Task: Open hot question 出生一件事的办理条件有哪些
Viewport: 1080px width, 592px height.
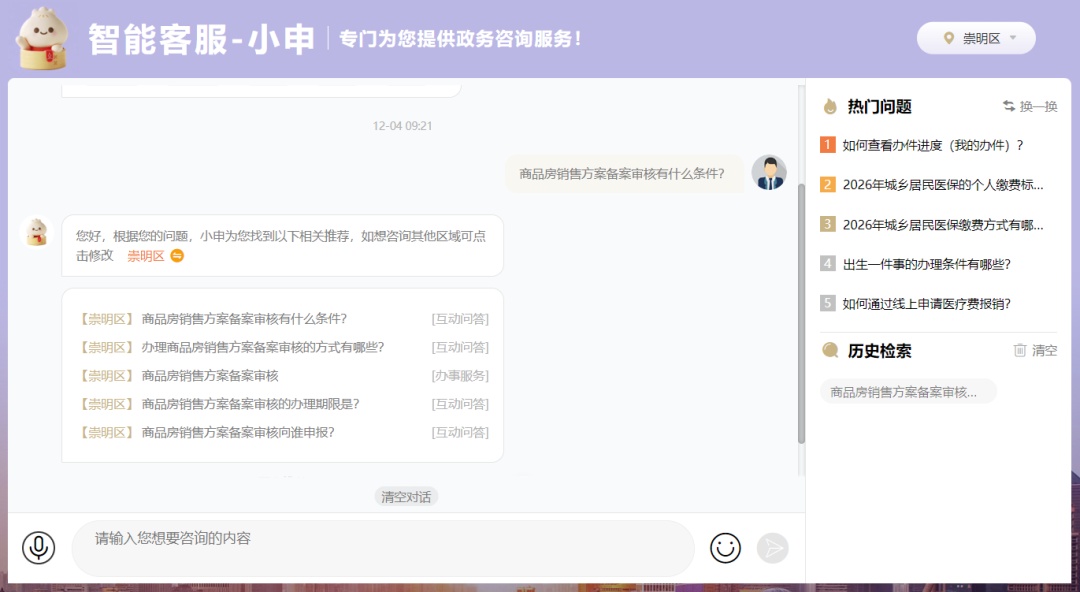Action: point(926,264)
